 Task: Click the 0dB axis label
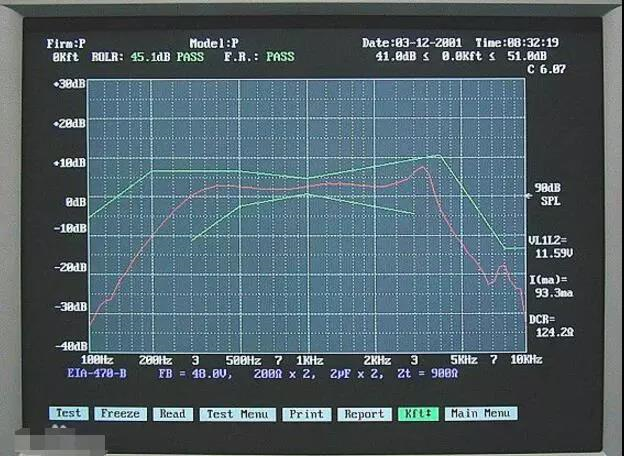point(76,202)
